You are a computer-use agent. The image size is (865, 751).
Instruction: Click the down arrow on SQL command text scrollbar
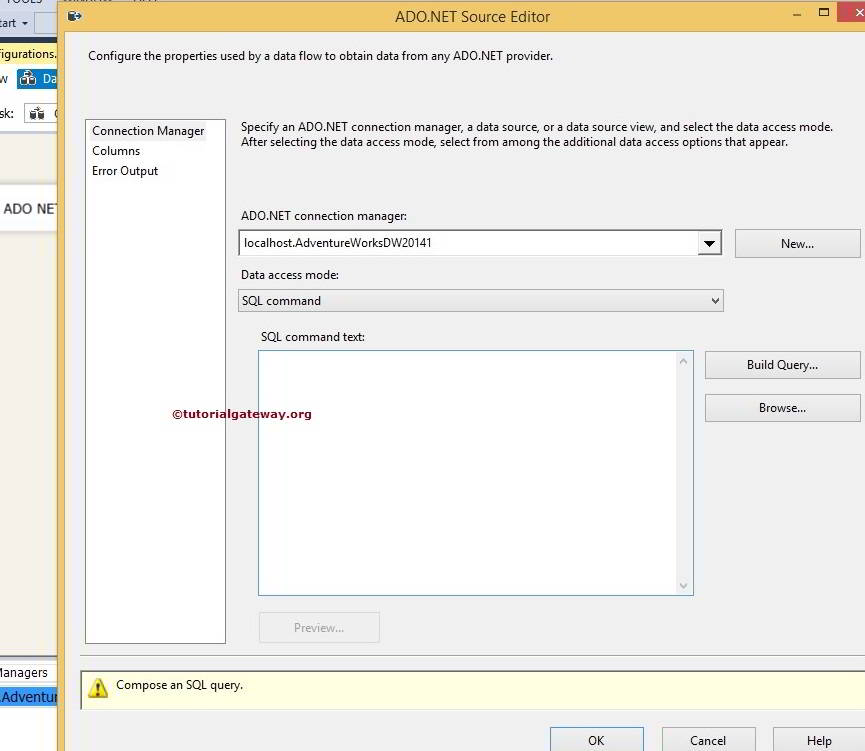pos(683,585)
